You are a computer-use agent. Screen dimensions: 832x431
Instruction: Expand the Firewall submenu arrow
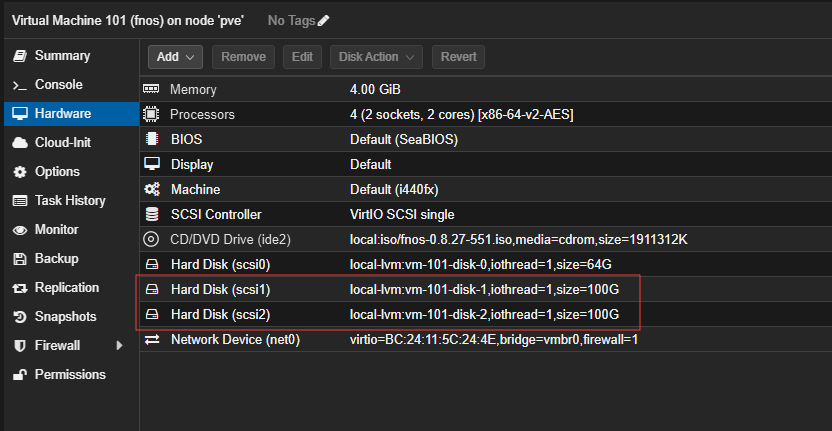coord(120,346)
